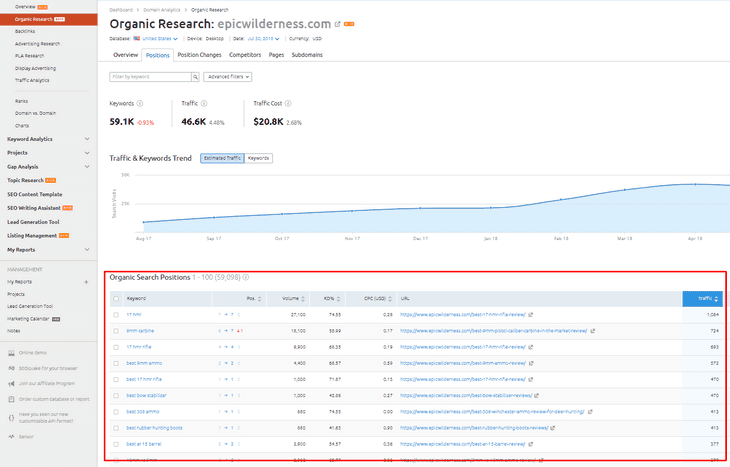Open external link icon for best 9mm ammo URL
Screen dimensions: 730x467
point(531,363)
